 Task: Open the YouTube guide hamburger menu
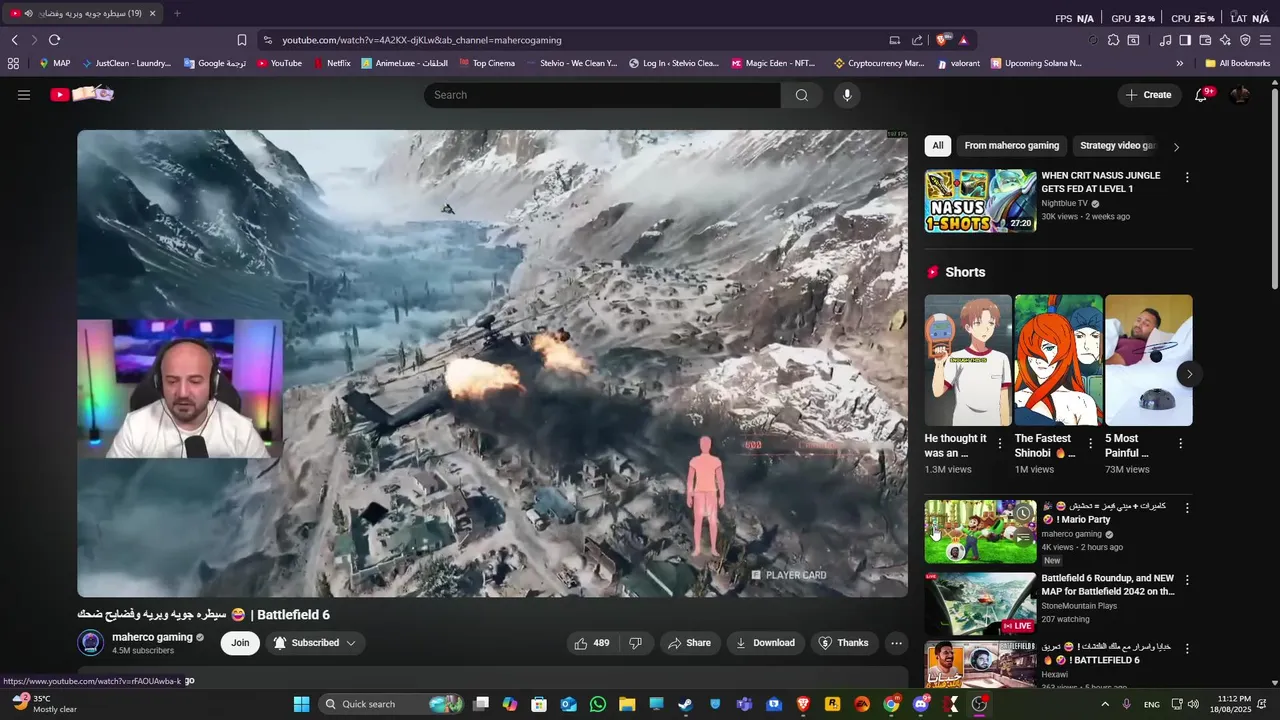pos(24,95)
